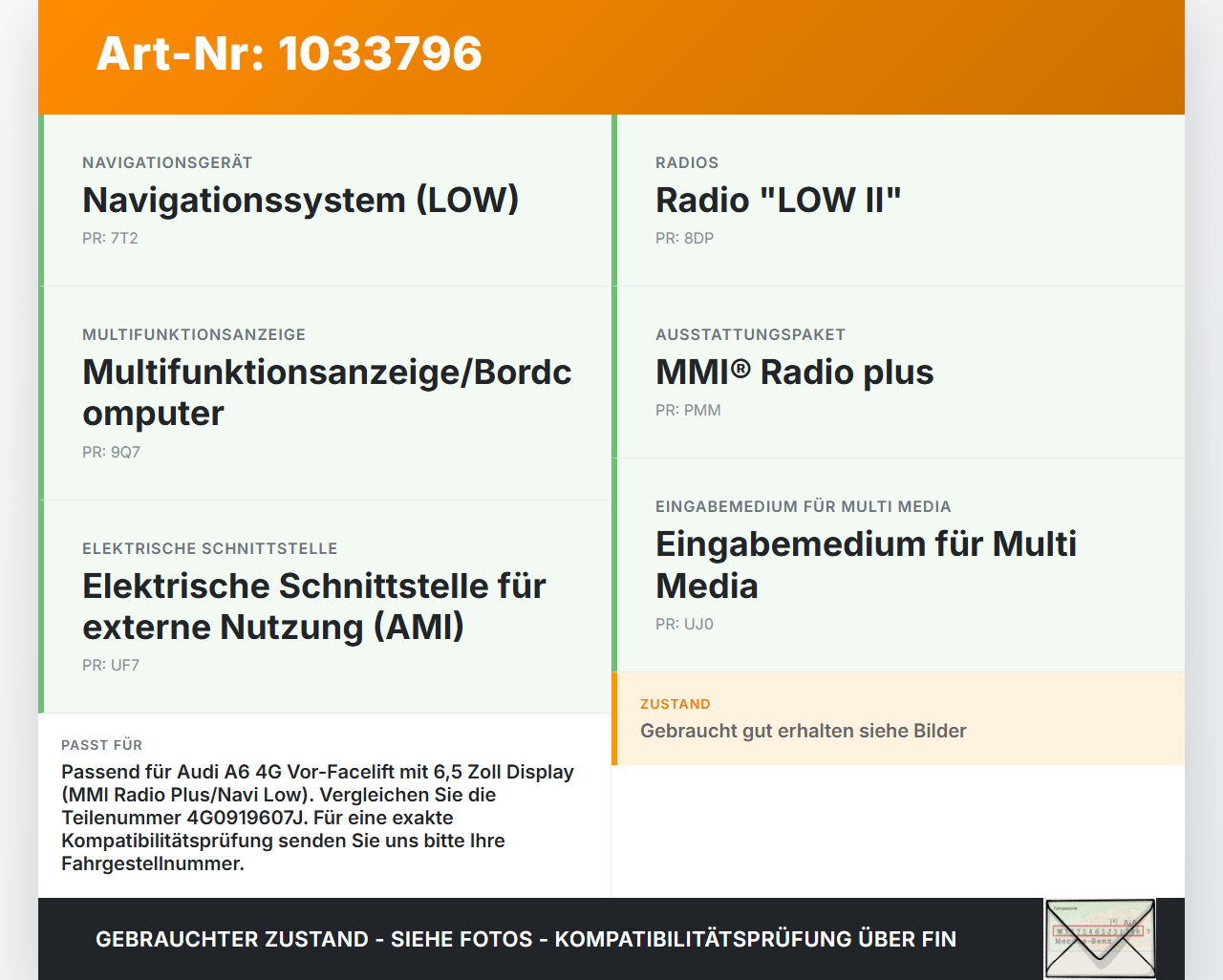
Task: Click the Audi A6 4G compatibility paragraph
Action: pyautogui.click(x=318, y=818)
